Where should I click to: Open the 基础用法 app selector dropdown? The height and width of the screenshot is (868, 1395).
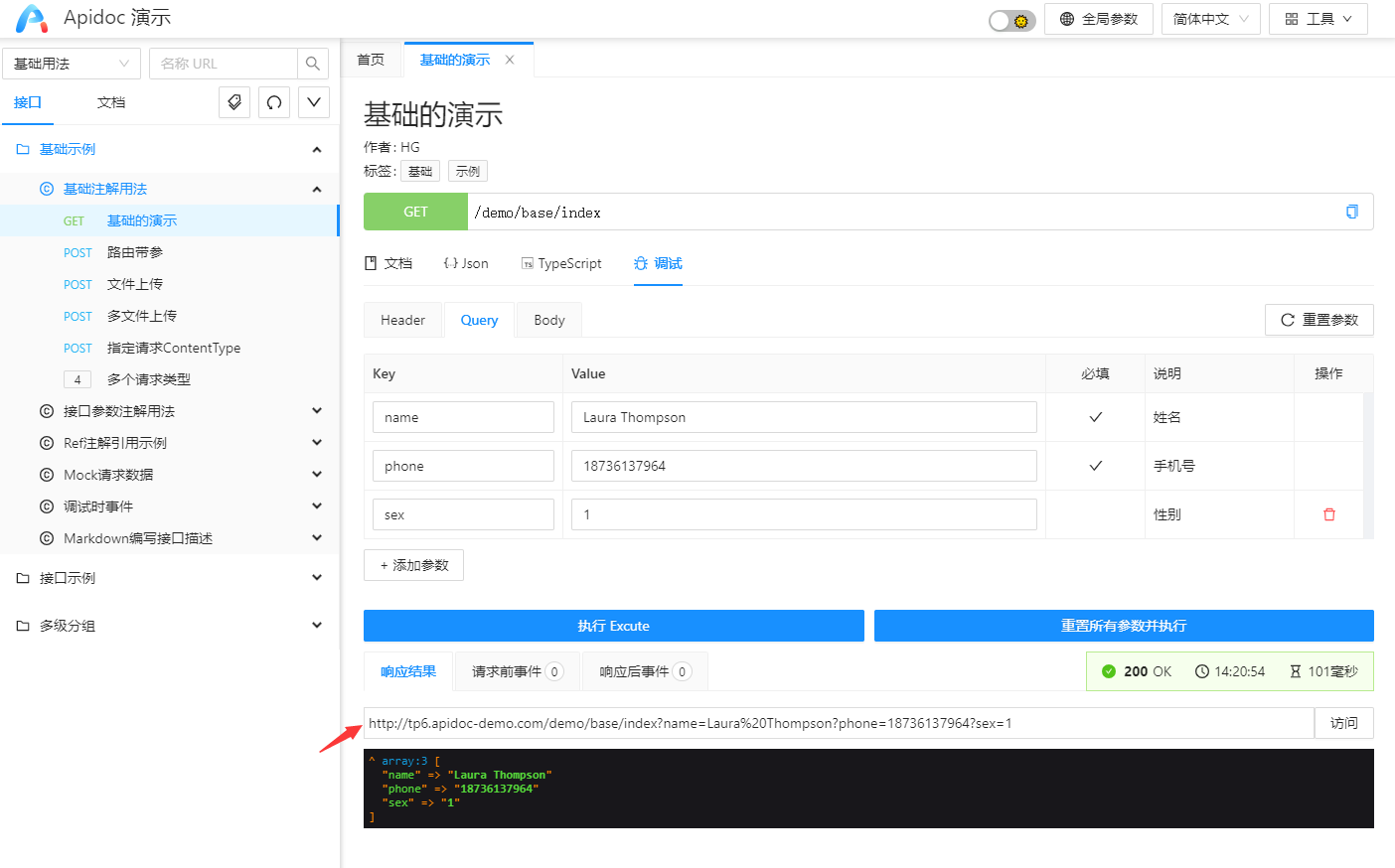[x=72, y=64]
